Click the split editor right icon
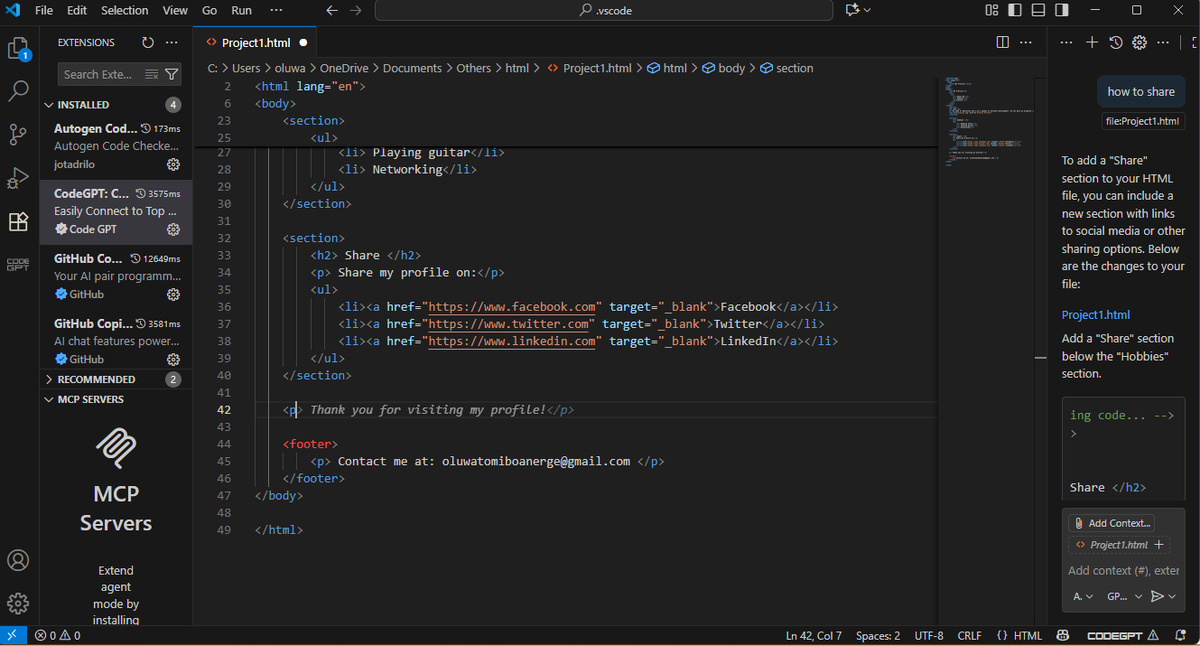1200x646 pixels. click(x=1003, y=43)
